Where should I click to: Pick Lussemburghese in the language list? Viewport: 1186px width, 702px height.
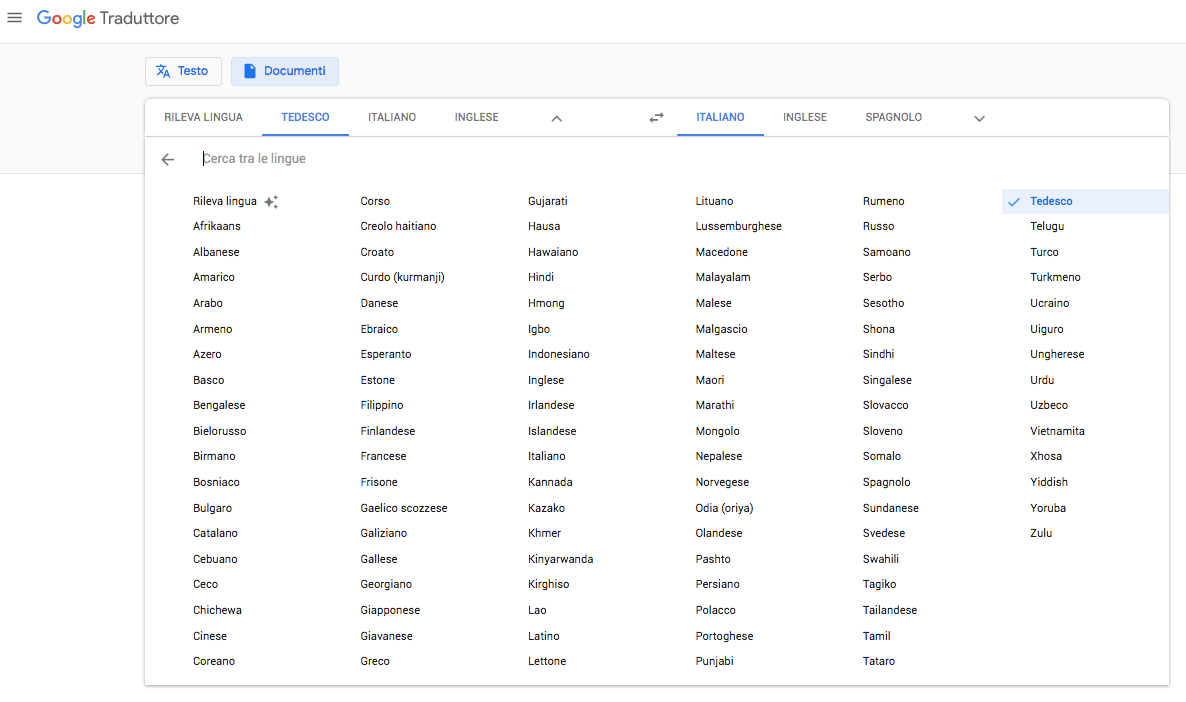click(x=738, y=226)
